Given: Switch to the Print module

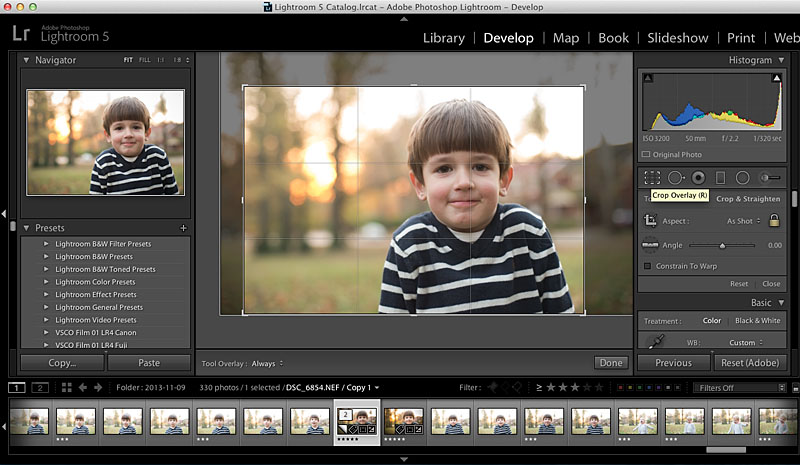Looking at the screenshot, I should pyautogui.click(x=741, y=38).
